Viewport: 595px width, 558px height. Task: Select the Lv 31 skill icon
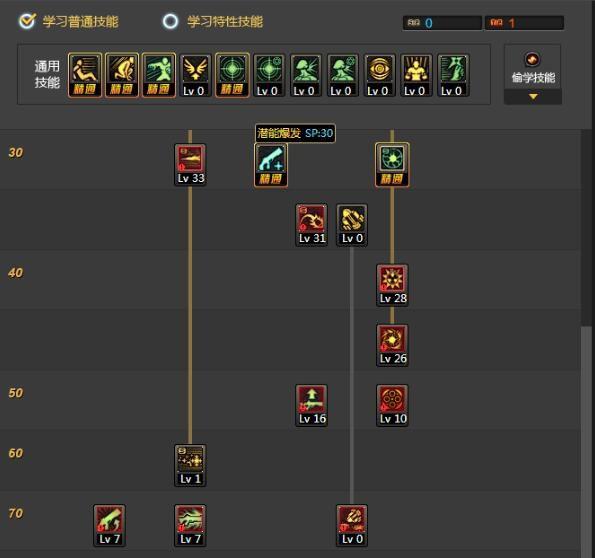pos(312,225)
